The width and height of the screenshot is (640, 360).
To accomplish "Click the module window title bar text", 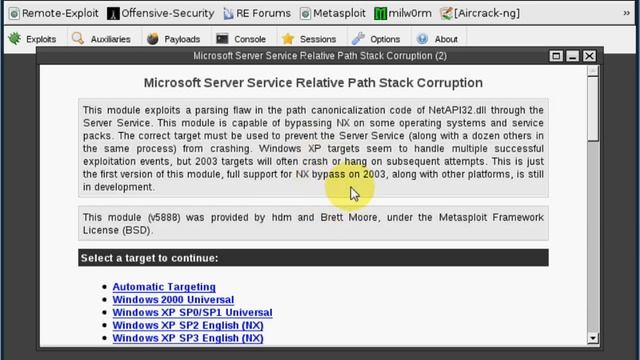I will tap(320, 56).
